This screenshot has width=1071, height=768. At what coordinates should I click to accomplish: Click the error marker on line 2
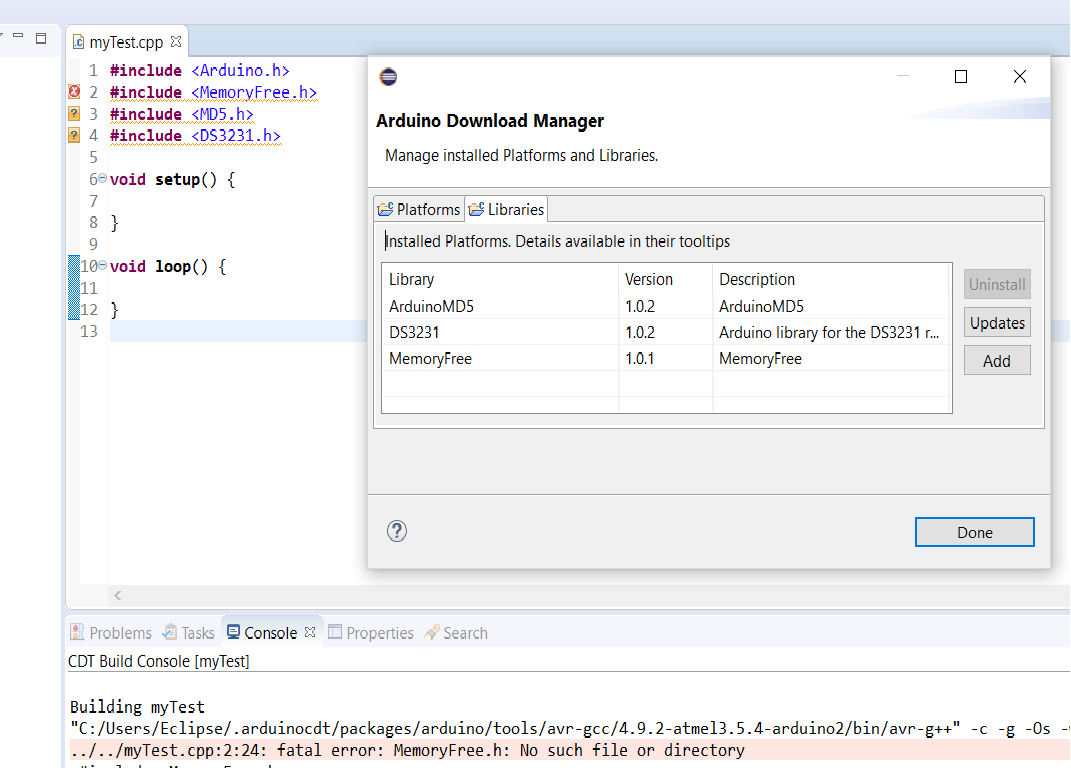point(73,92)
